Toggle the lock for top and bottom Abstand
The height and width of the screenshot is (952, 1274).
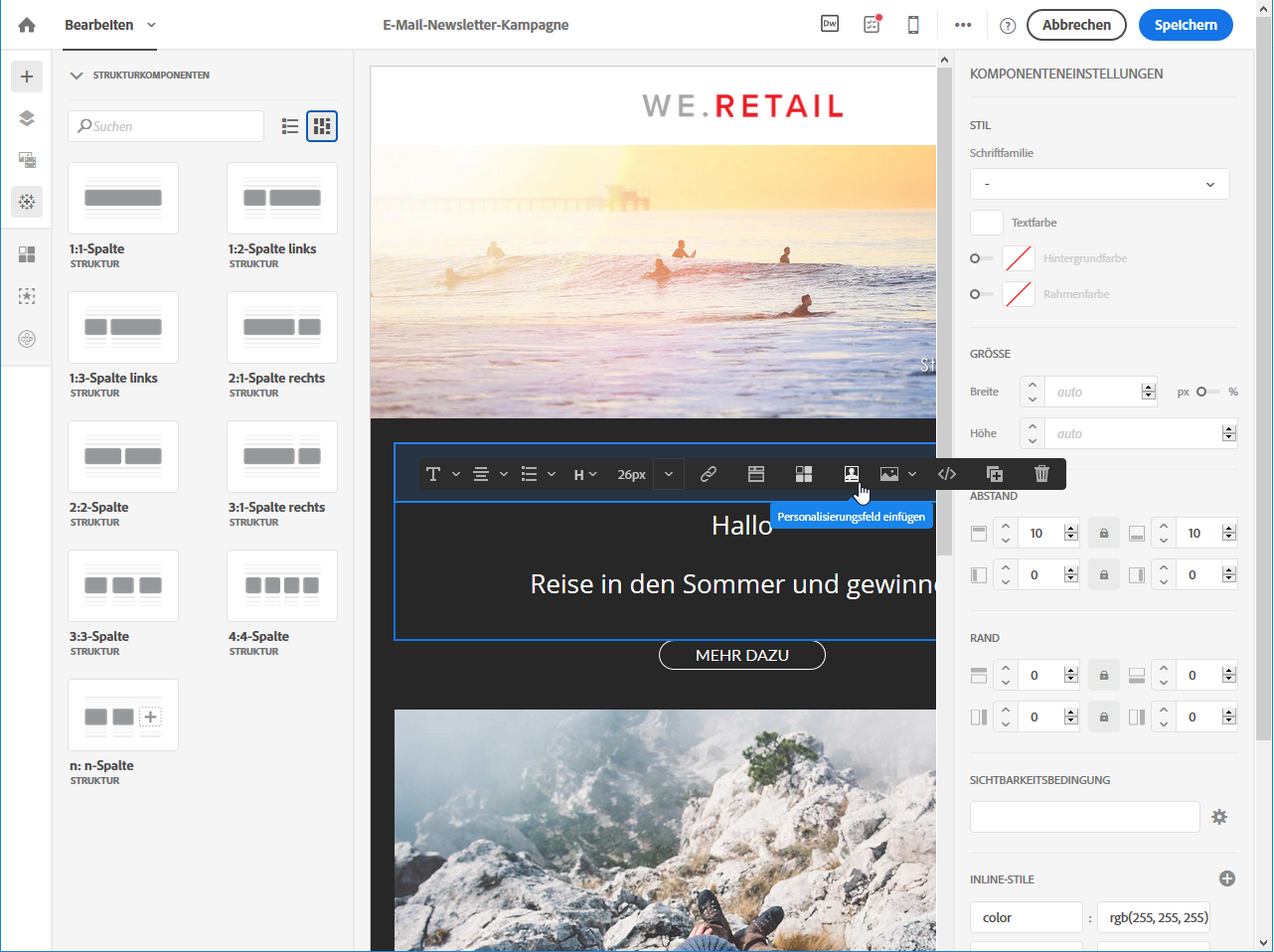(1103, 534)
